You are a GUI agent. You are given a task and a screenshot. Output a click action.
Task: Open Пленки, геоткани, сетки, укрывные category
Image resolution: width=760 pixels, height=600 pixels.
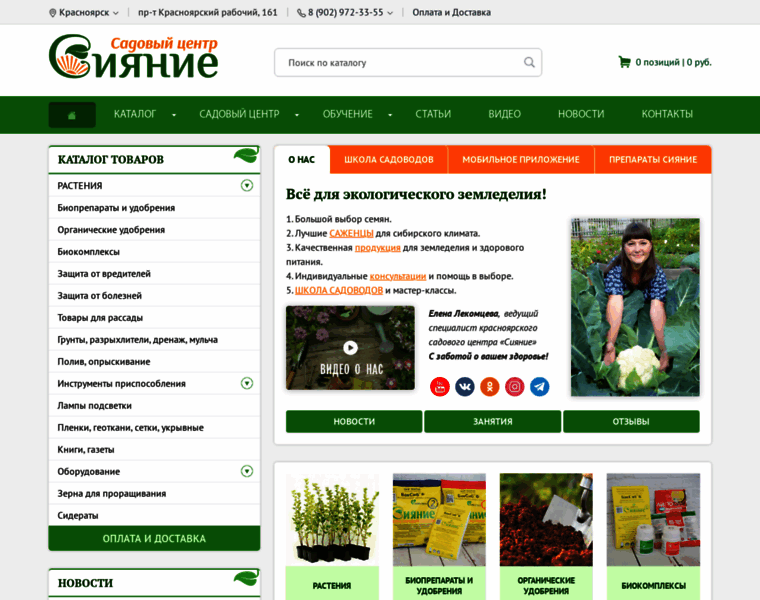(x=154, y=427)
